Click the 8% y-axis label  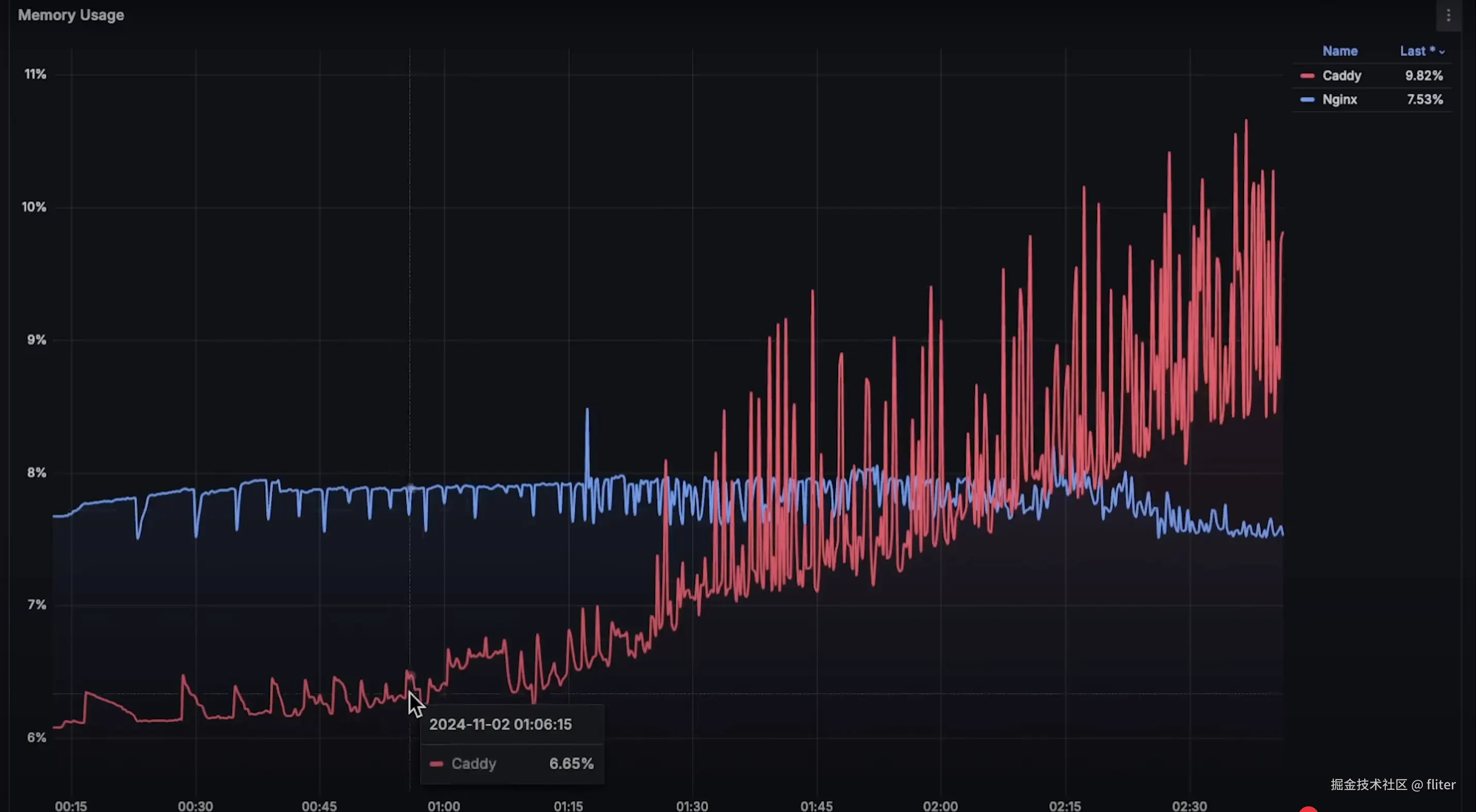pyautogui.click(x=36, y=472)
